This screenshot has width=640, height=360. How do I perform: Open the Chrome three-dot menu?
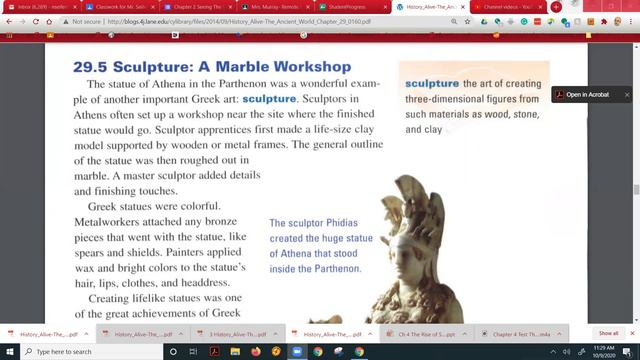[x=631, y=22]
